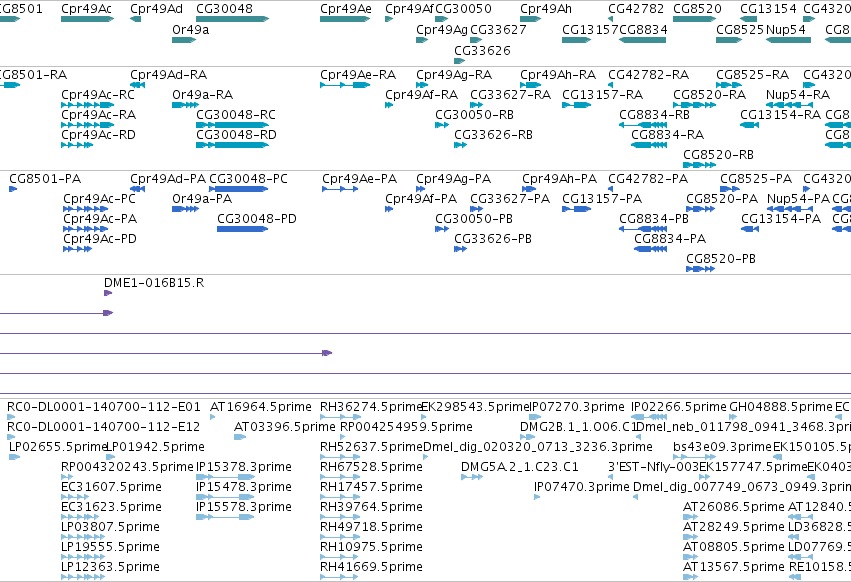Select the DME1-016B15.R feature
The height and width of the screenshot is (582, 851).
click(x=154, y=283)
